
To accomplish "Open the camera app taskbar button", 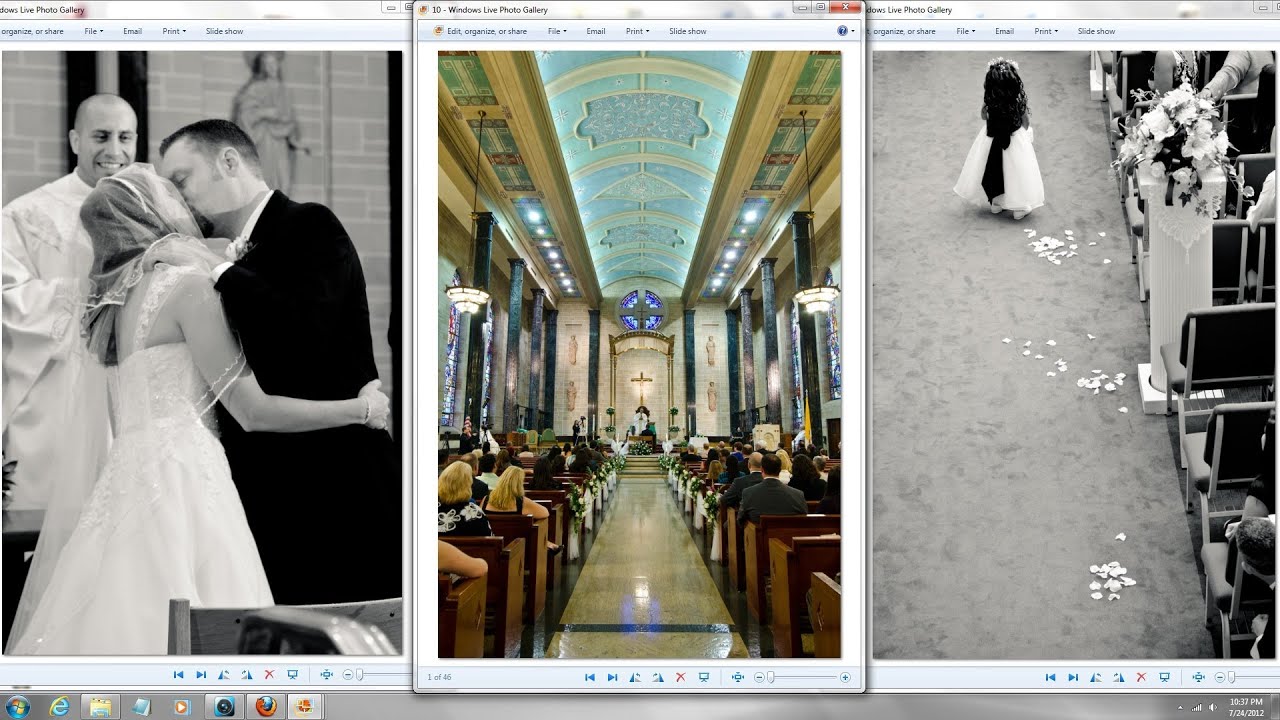I will 224,706.
